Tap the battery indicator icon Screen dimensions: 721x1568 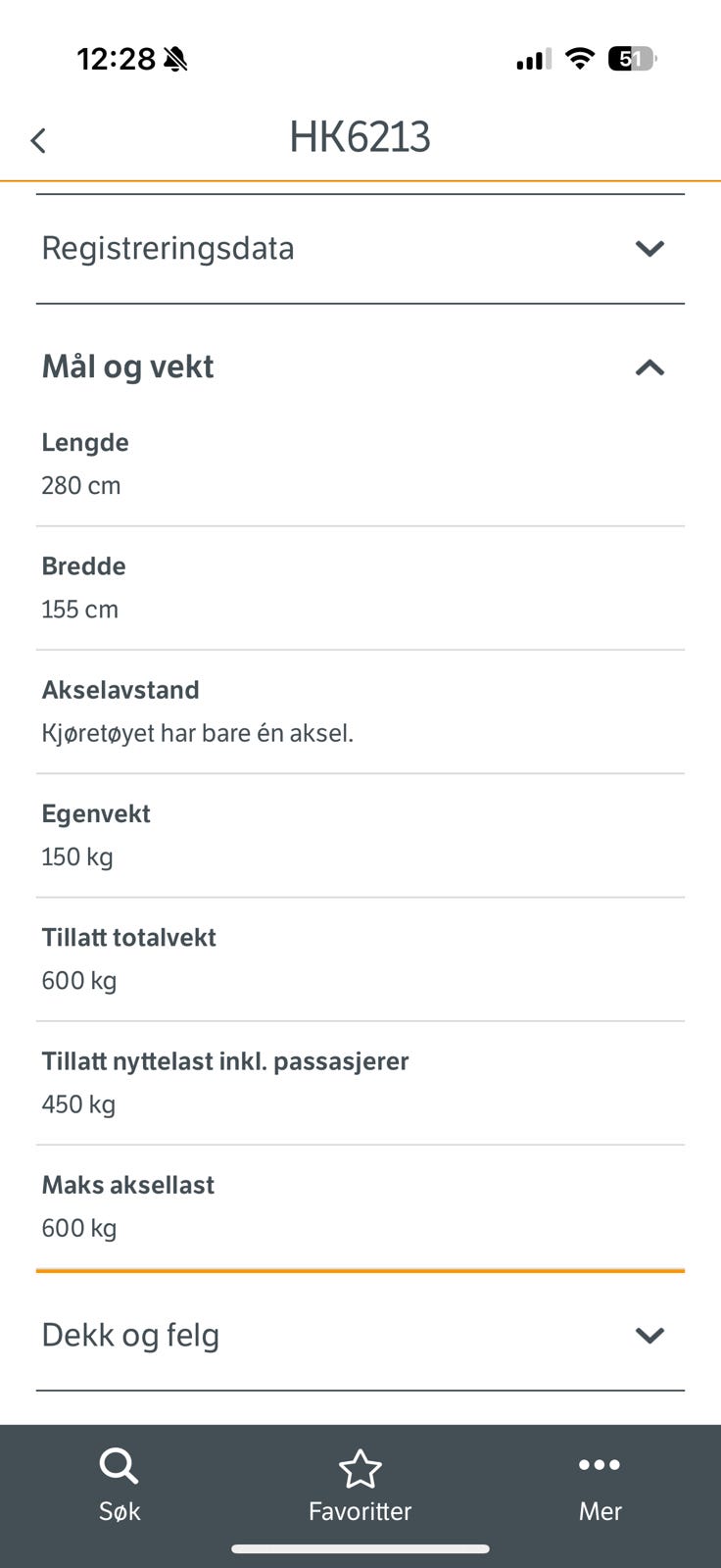pos(632,59)
